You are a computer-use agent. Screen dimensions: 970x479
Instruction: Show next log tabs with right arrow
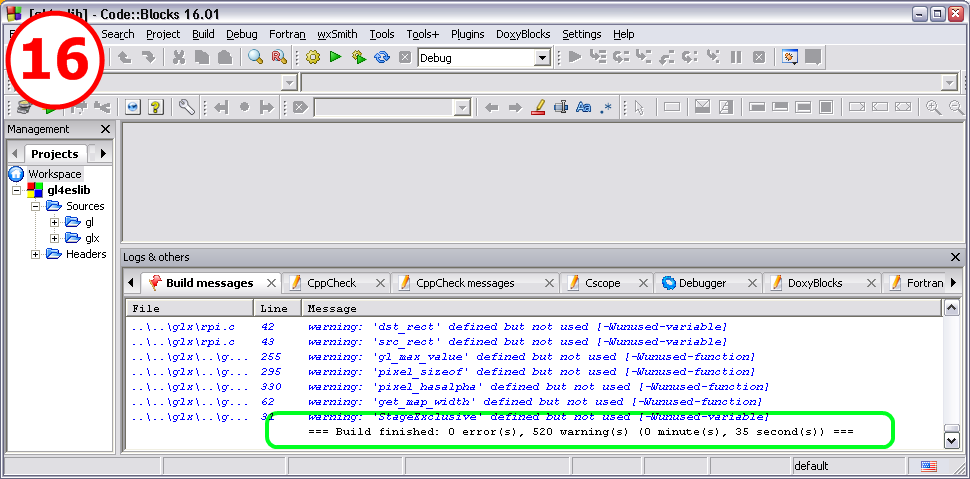[953, 283]
